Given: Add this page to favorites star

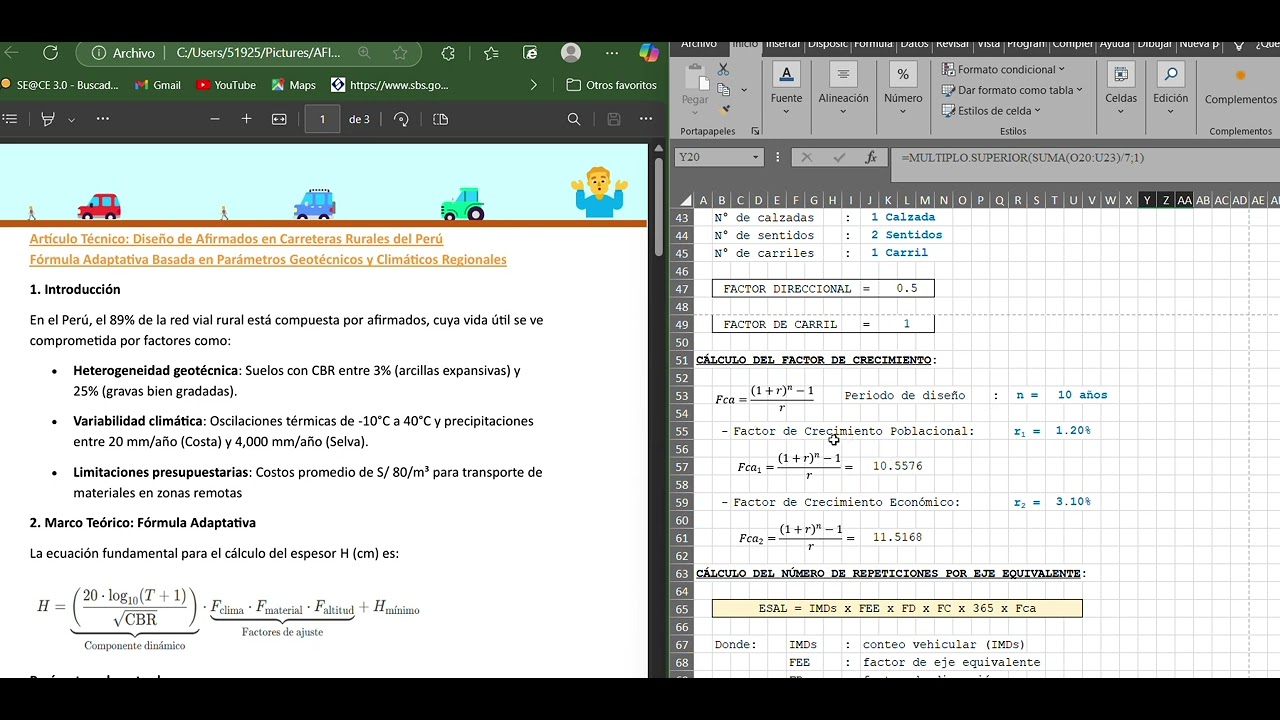Looking at the screenshot, I should 400,53.
